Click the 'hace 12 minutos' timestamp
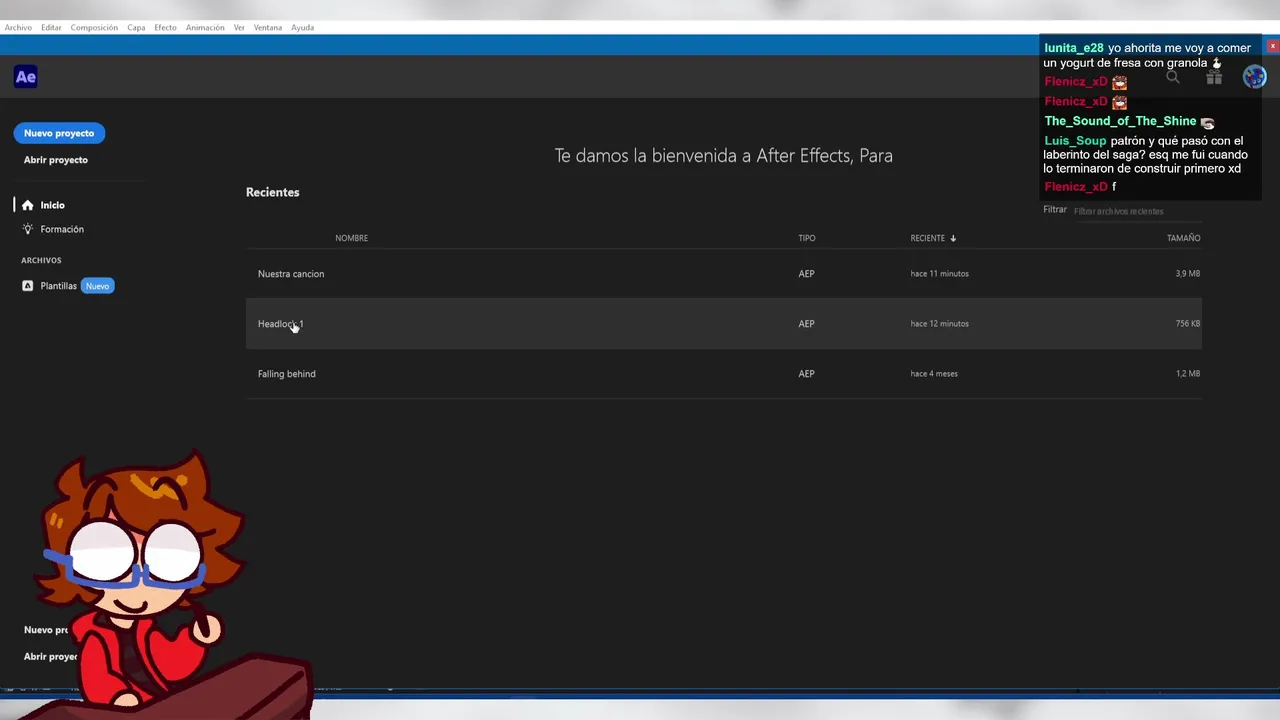 point(939,324)
